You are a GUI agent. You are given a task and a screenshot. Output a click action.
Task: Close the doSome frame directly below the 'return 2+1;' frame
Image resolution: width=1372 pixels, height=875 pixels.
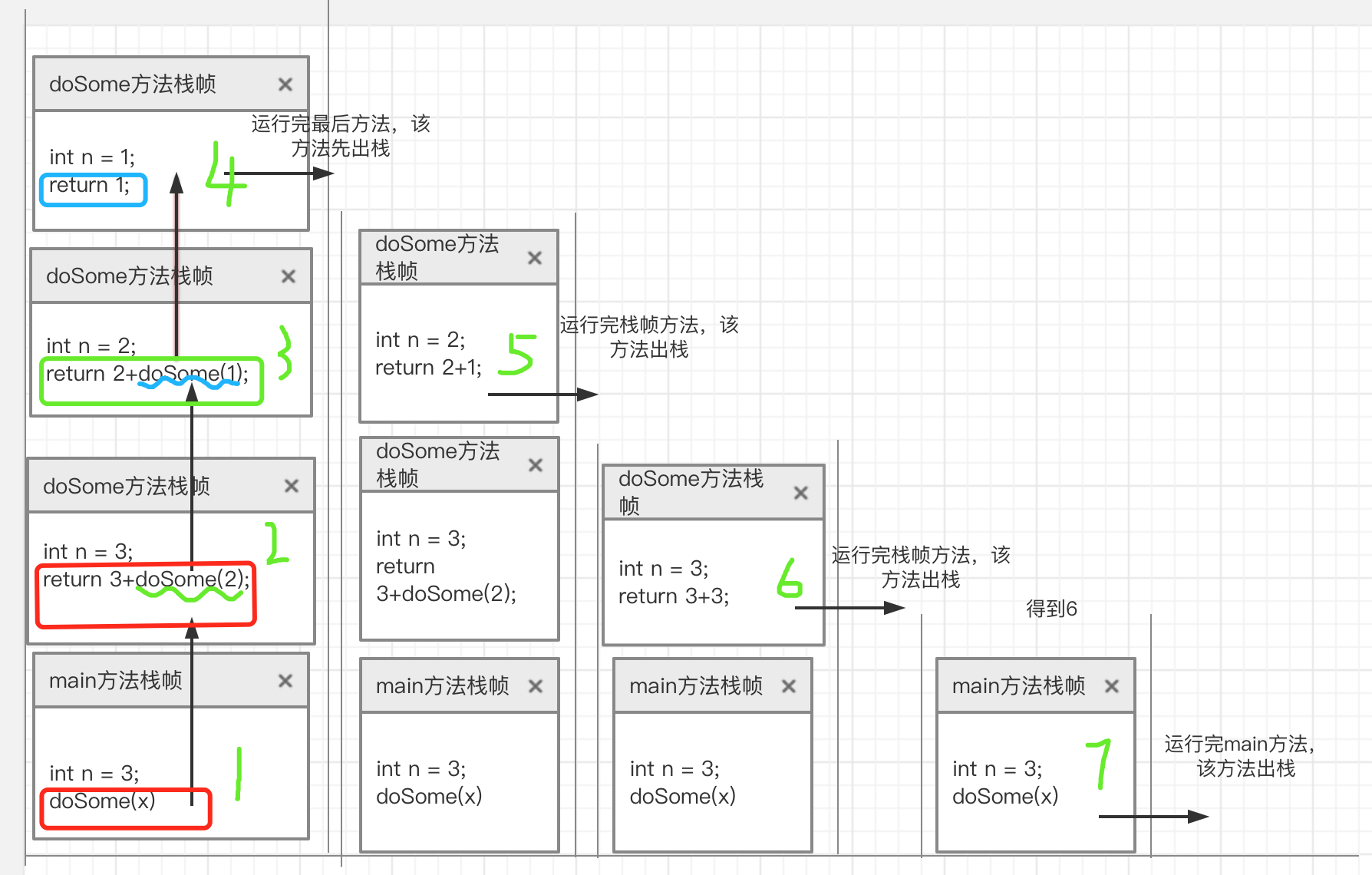[x=536, y=465]
